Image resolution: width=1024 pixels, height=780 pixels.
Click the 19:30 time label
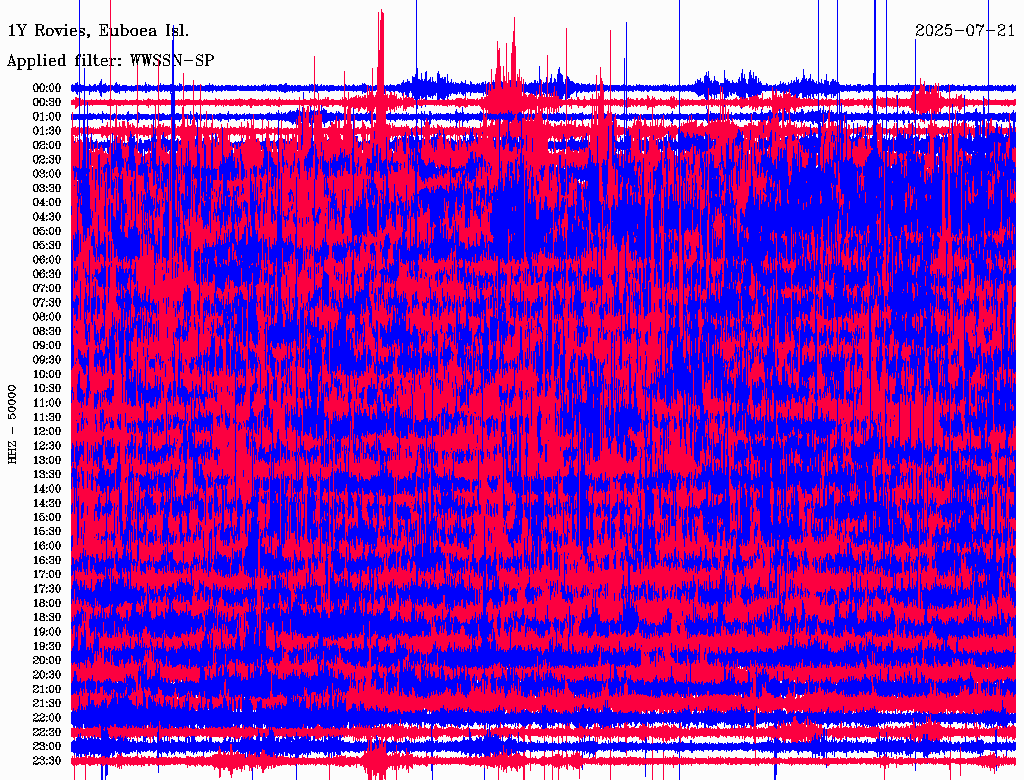(x=47, y=646)
